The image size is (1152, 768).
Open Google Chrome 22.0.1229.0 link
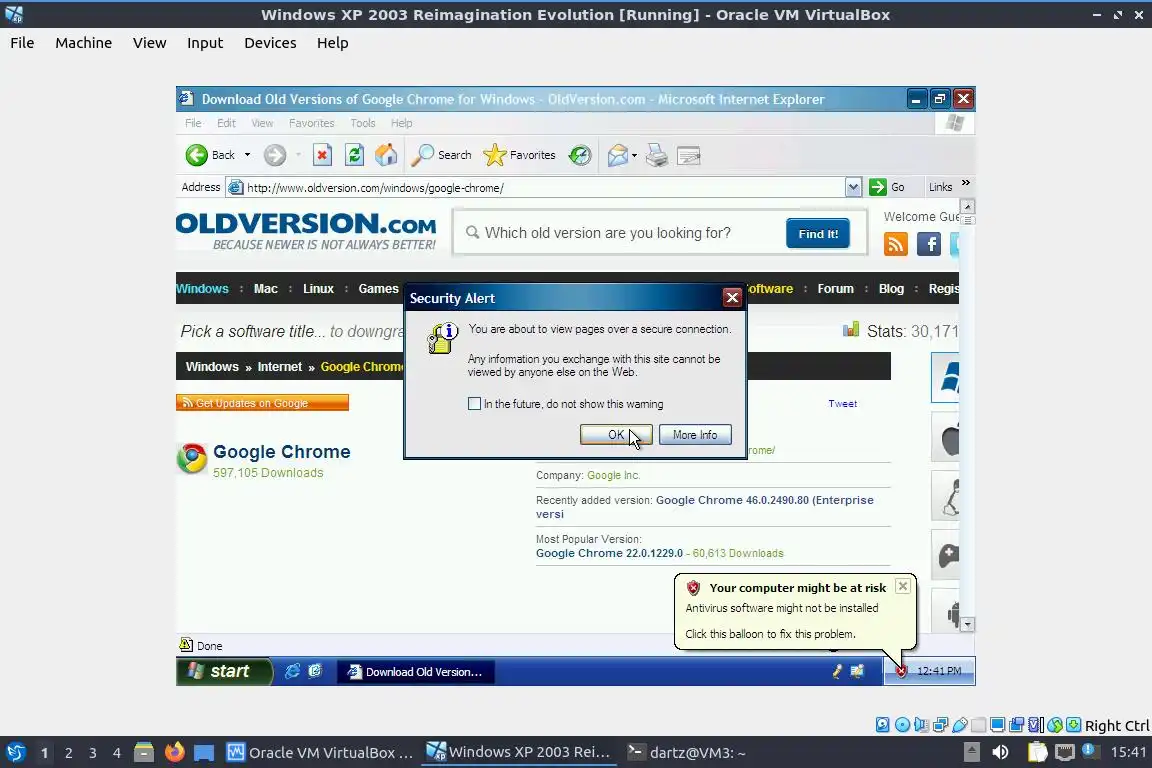click(x=609, y=553)
